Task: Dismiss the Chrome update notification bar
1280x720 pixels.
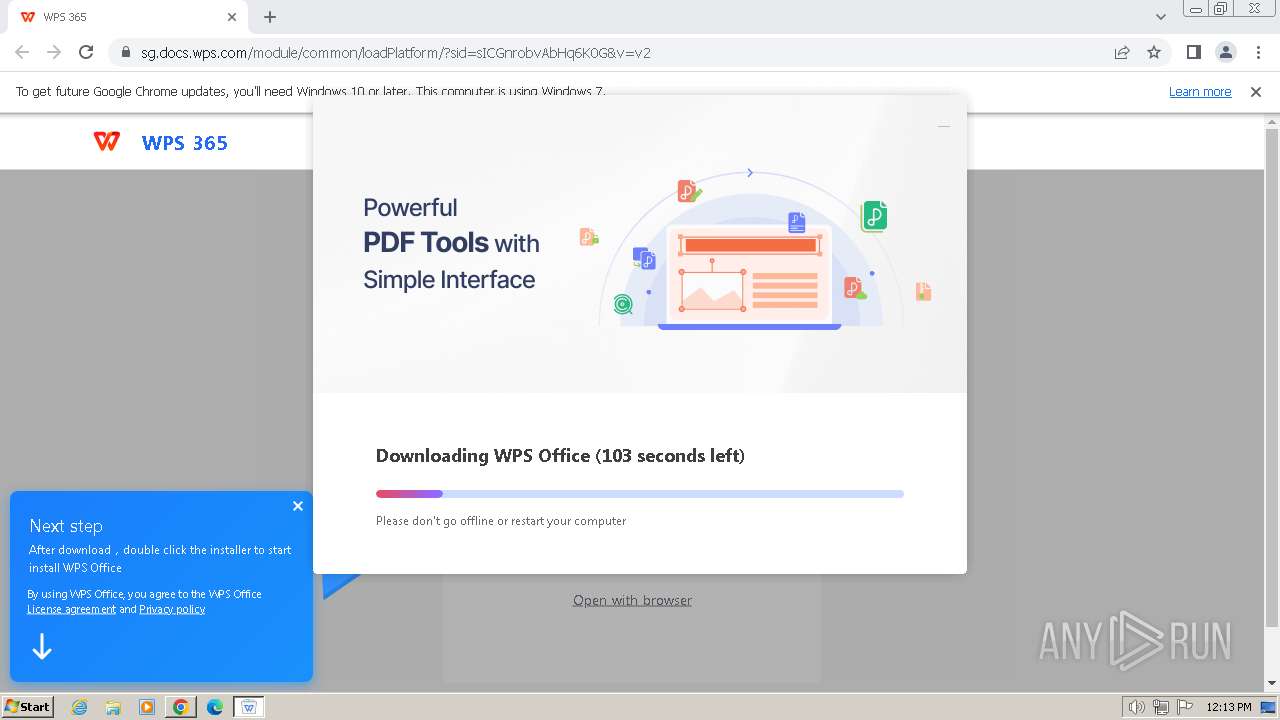Action: 1256,91
